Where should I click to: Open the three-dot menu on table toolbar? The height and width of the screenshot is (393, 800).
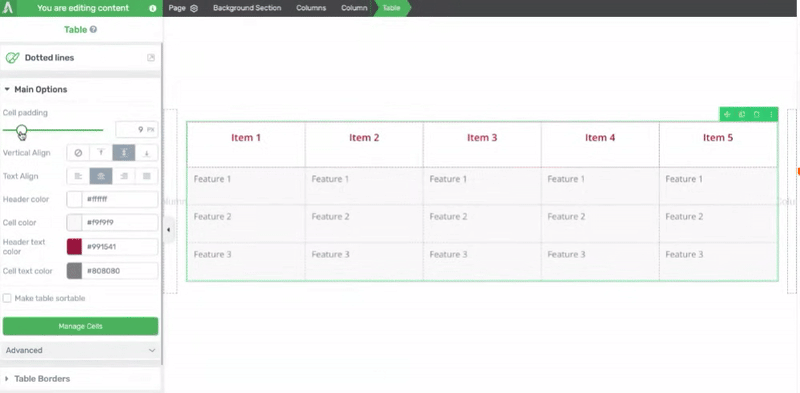(x=771, y=114)
